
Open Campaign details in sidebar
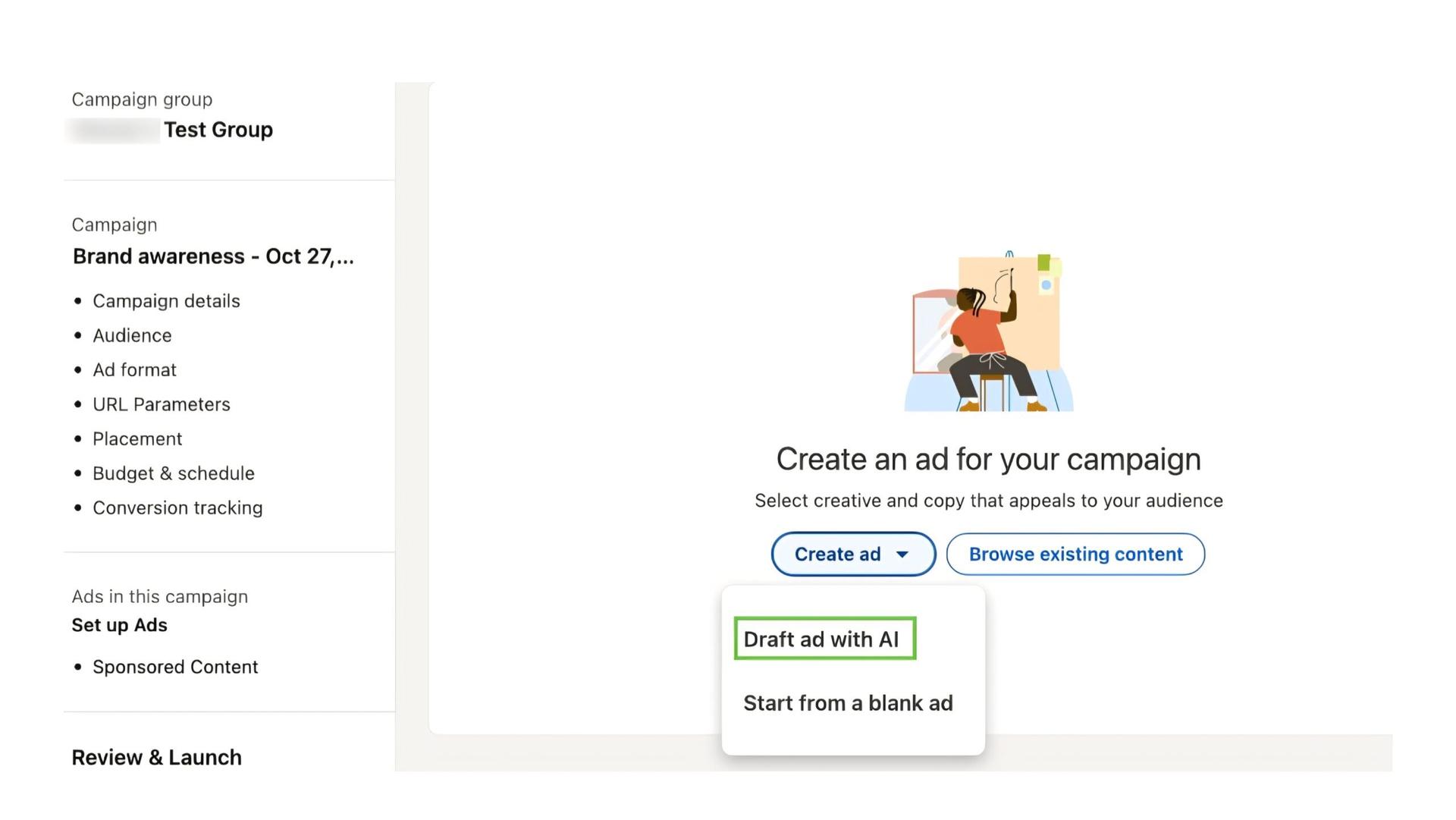click(166, 301)
